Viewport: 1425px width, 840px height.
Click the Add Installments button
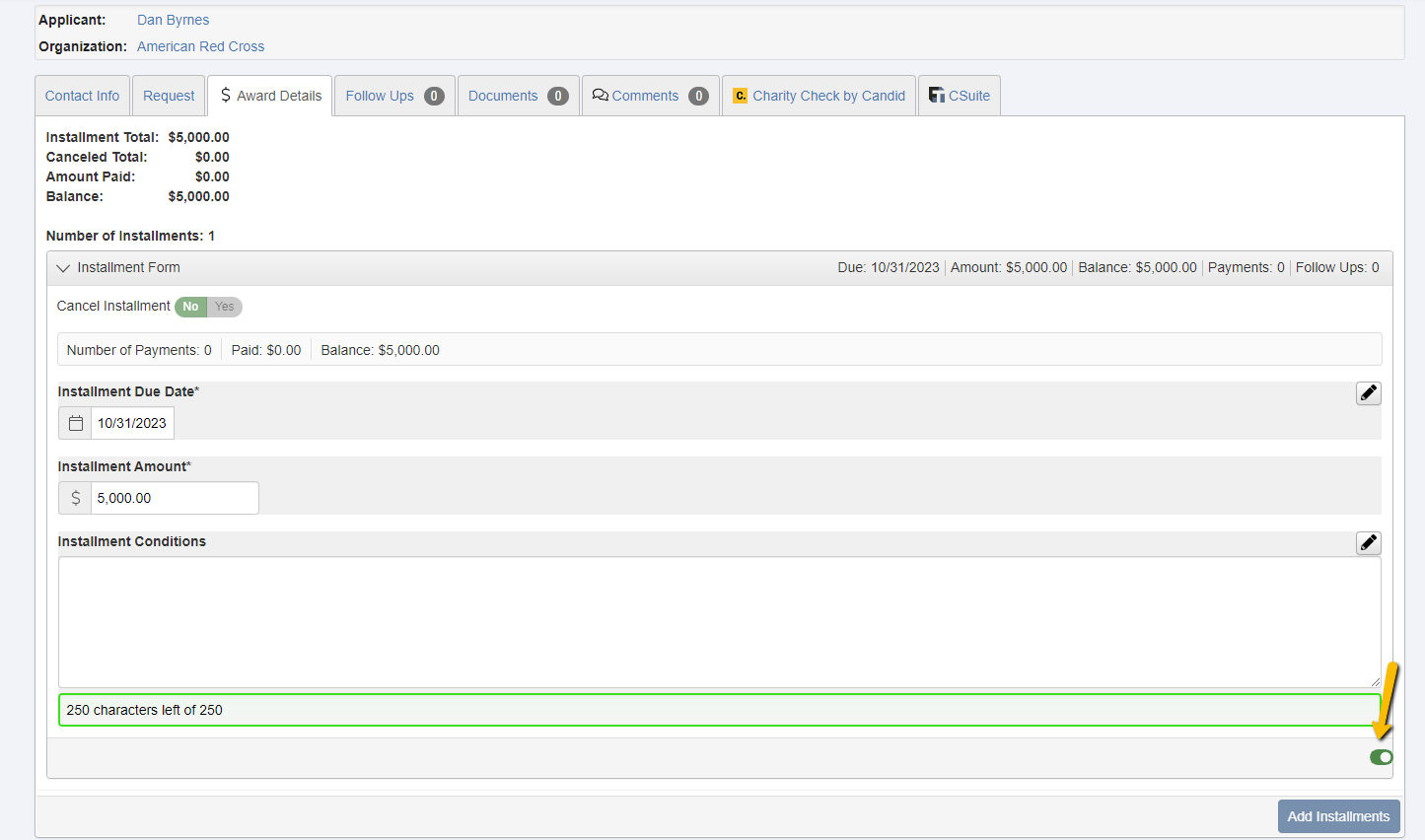coord(1338,816)
